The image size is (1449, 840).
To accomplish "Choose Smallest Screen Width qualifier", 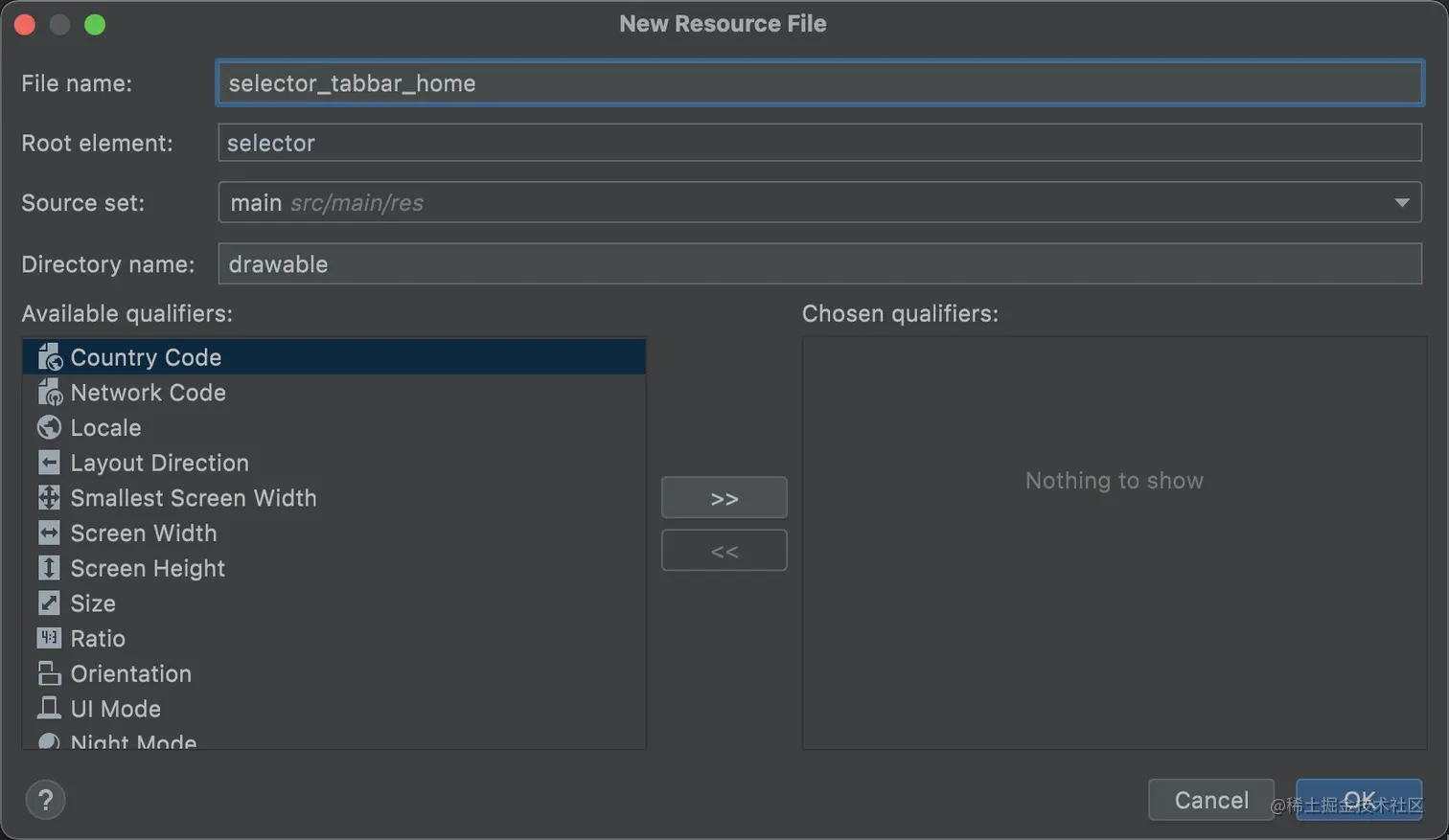I will pos(334,498).
